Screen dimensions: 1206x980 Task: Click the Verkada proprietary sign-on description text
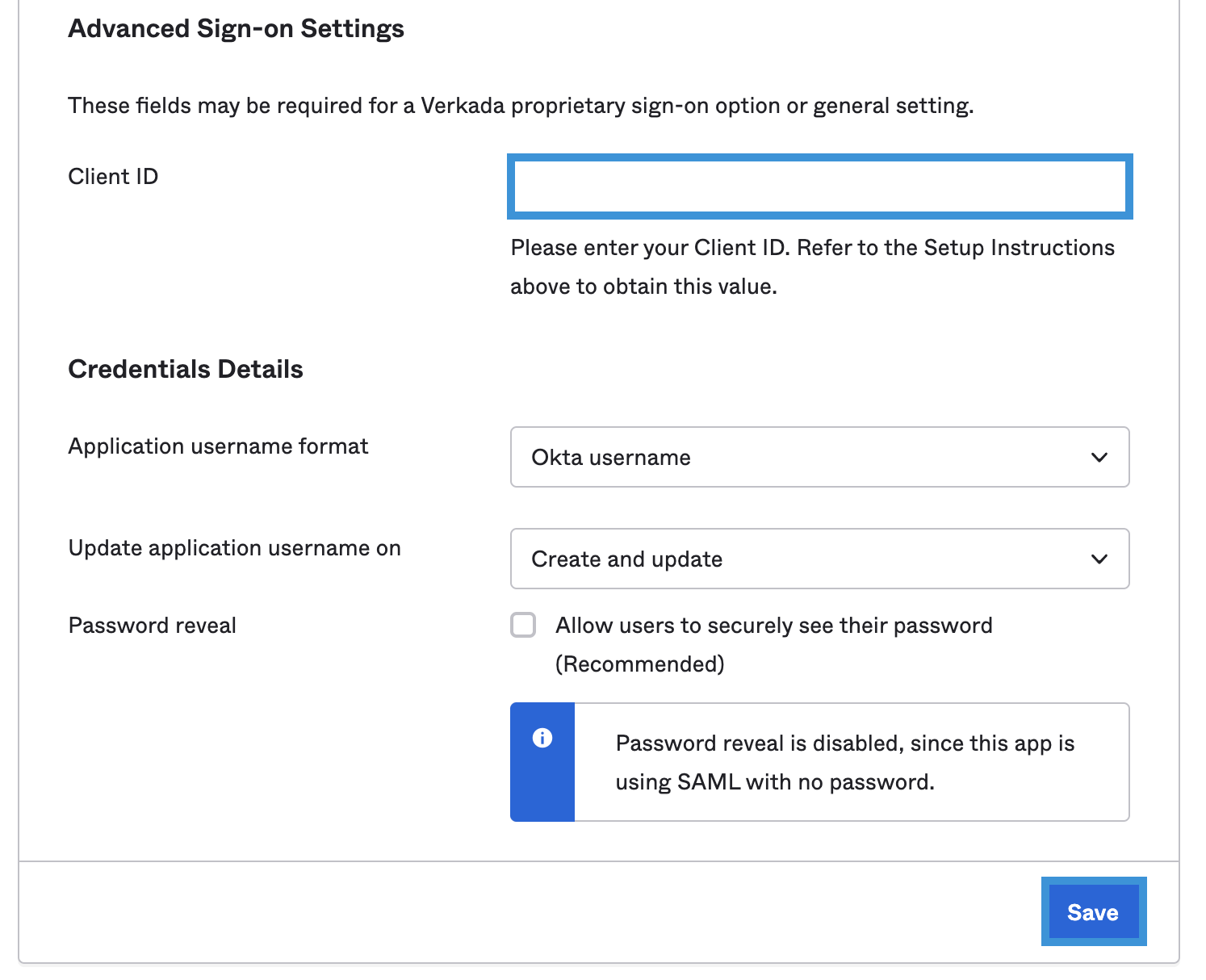tap(521, 106)
